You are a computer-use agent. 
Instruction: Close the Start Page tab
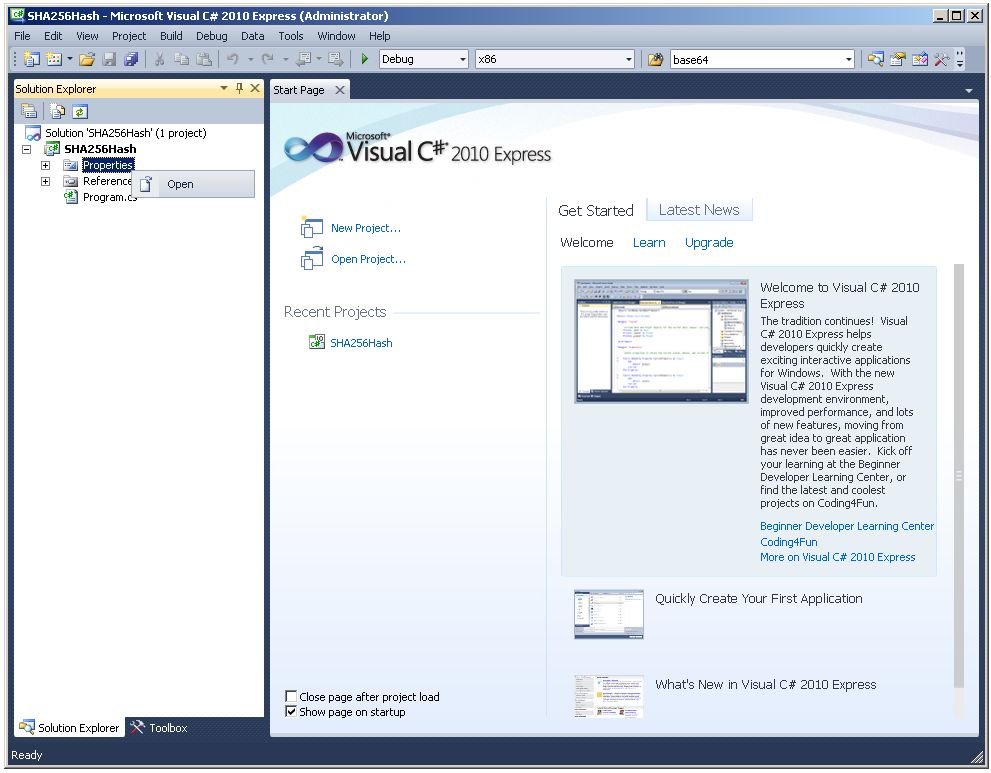[340, 90]
